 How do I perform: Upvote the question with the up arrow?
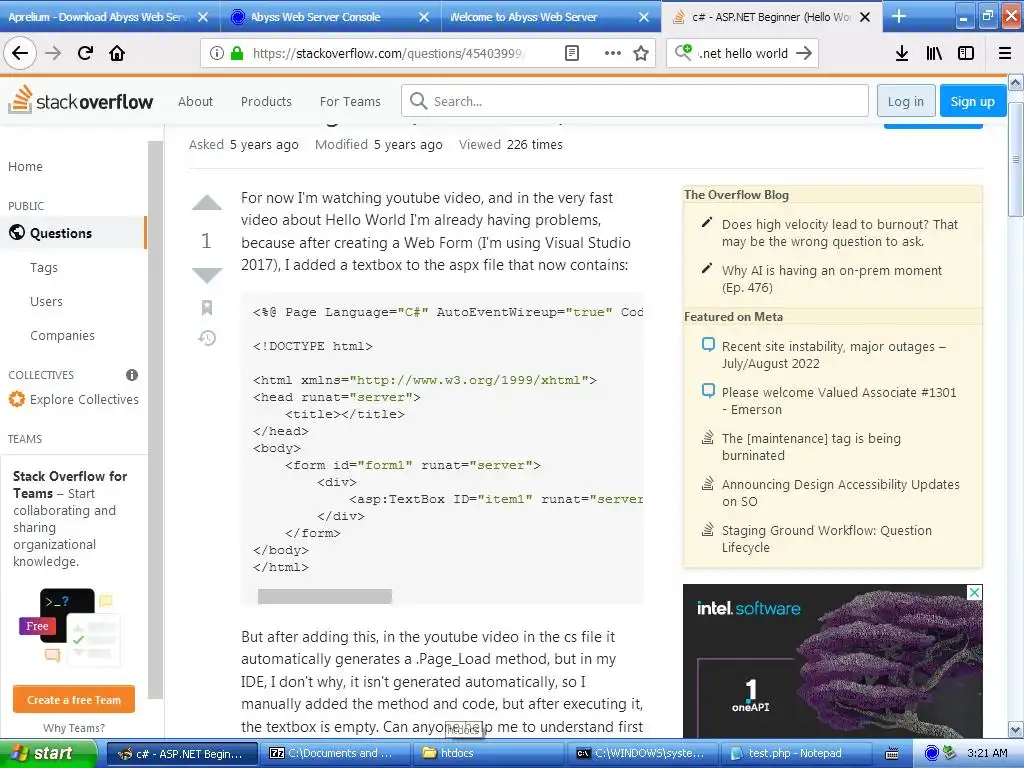(x=206, y=203)
